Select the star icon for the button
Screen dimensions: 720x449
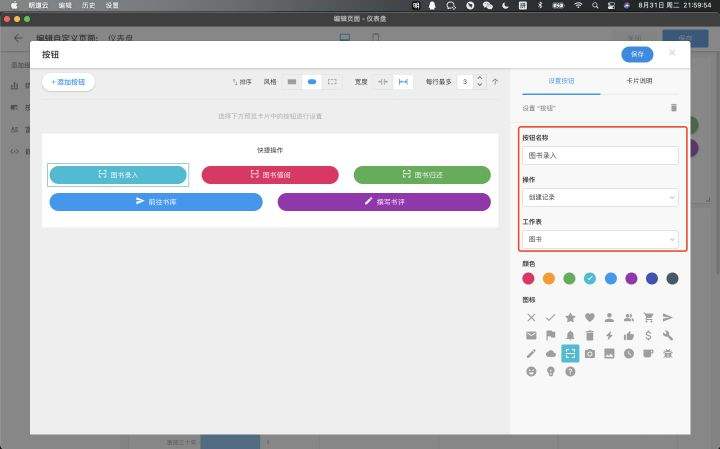(570, 317)
